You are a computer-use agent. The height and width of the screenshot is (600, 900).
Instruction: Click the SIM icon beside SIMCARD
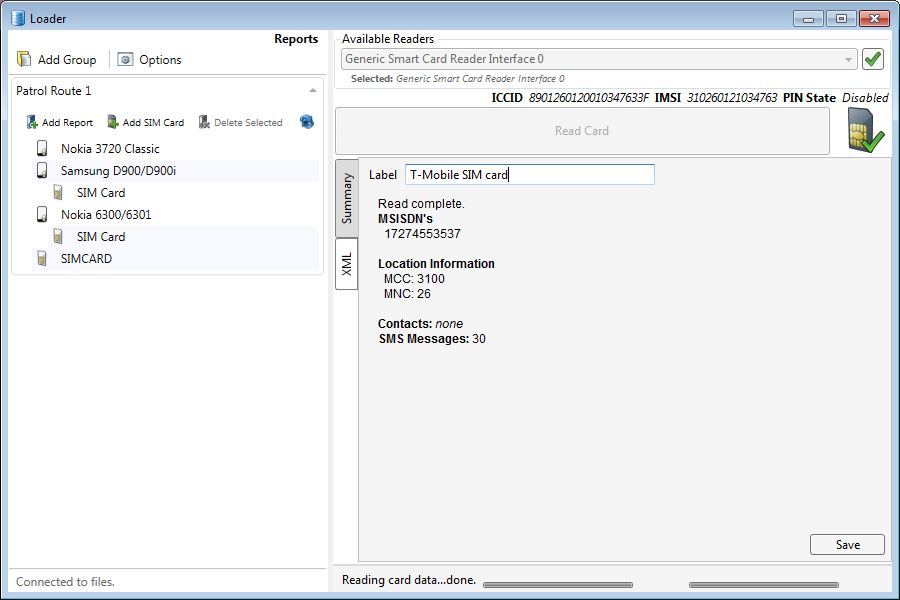[42, 258]
